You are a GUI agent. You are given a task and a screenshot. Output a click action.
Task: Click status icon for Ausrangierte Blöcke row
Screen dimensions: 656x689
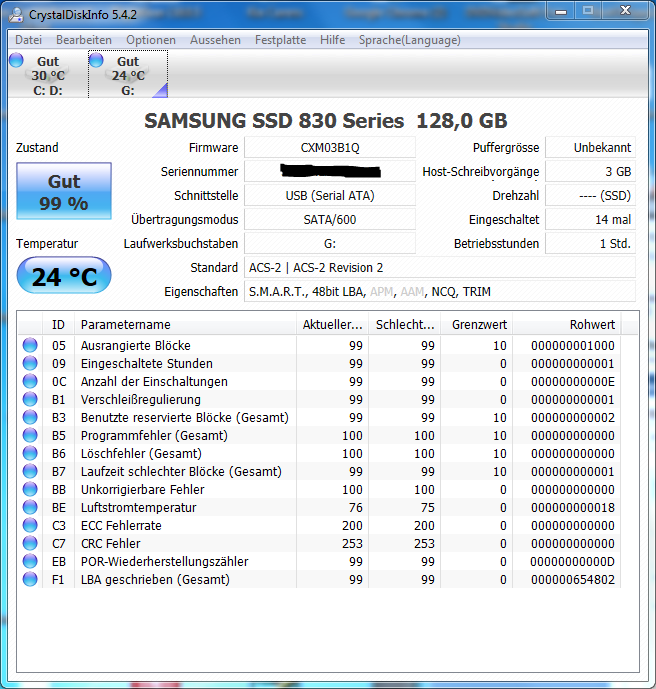tap(30, 345)
